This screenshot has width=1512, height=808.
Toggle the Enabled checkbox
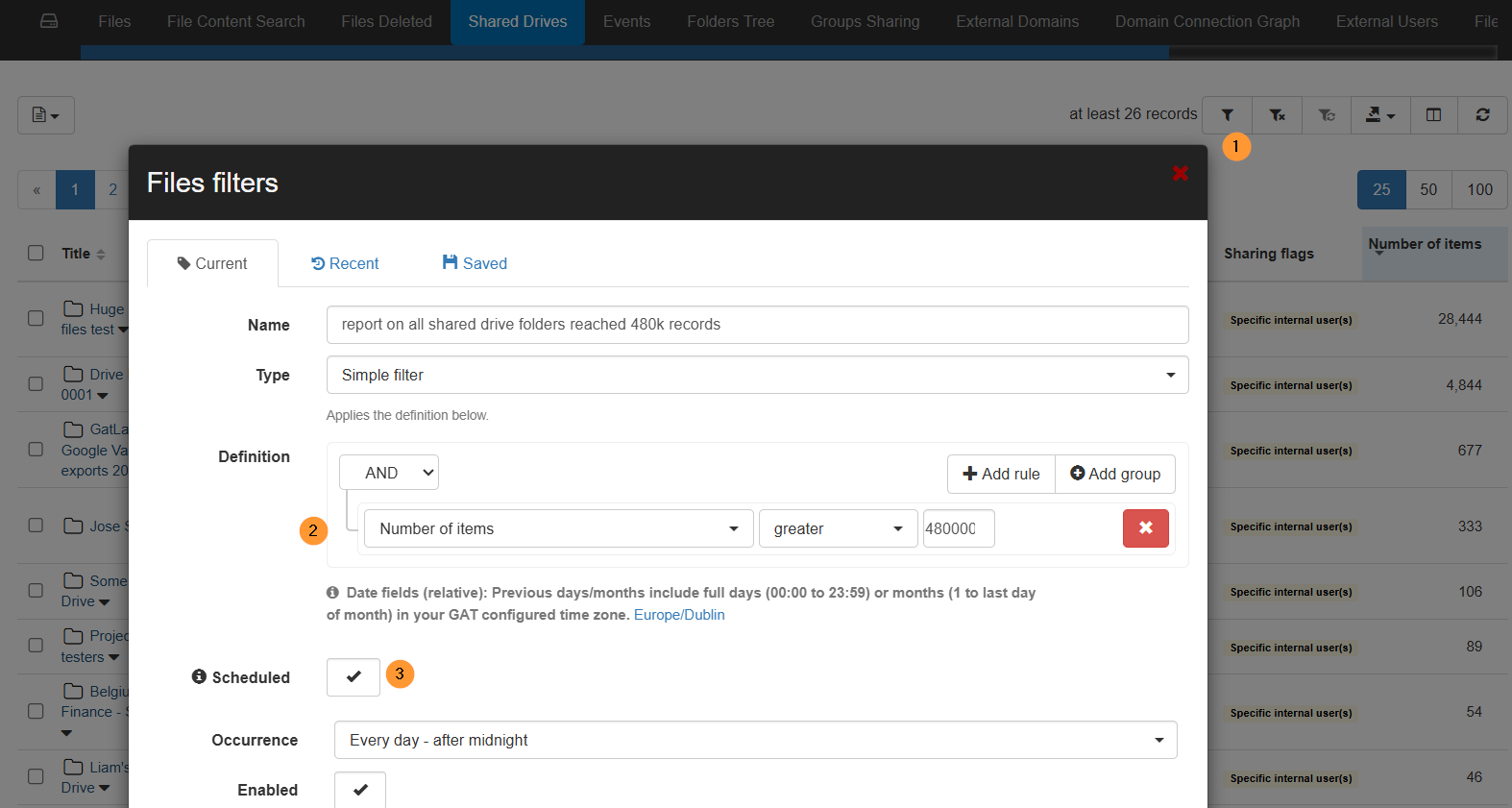pyautogui.click(x=360, y=790)
